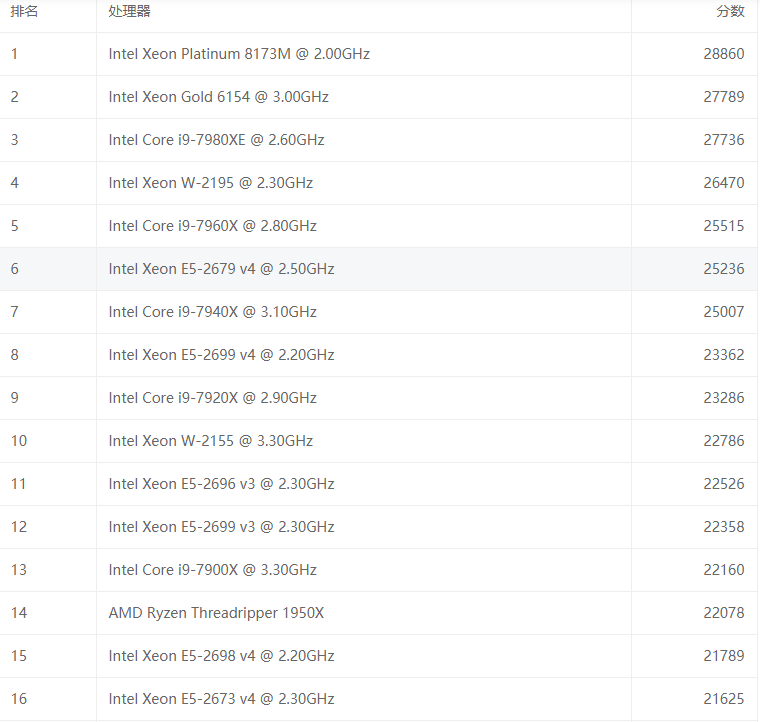Click the Intel Xeon E5-2696 v3 name
The height and width of the screenshot is (722, 760).
click(x=221, y=484)
